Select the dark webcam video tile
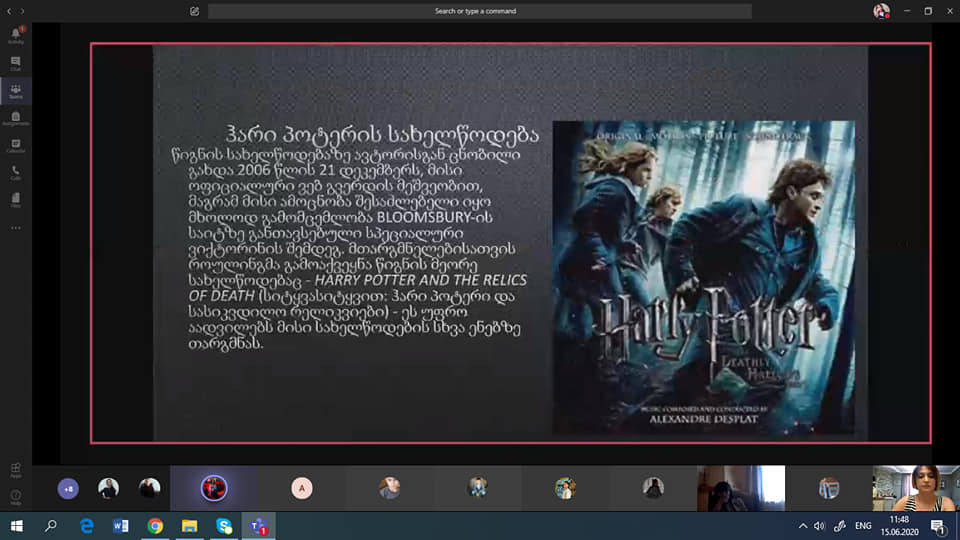Image resolution: width=960 pixels, height=540 pixels. 741,488
